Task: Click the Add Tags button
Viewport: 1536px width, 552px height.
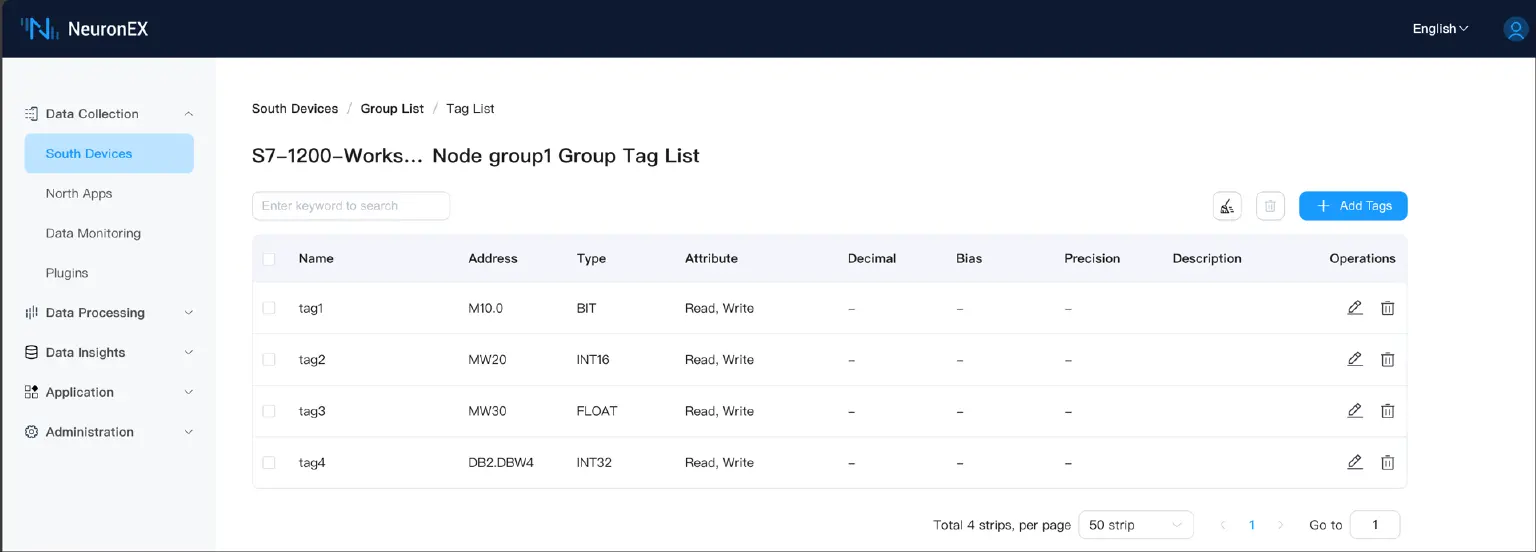Action: pyautogui.click(x=1353, y=206)
